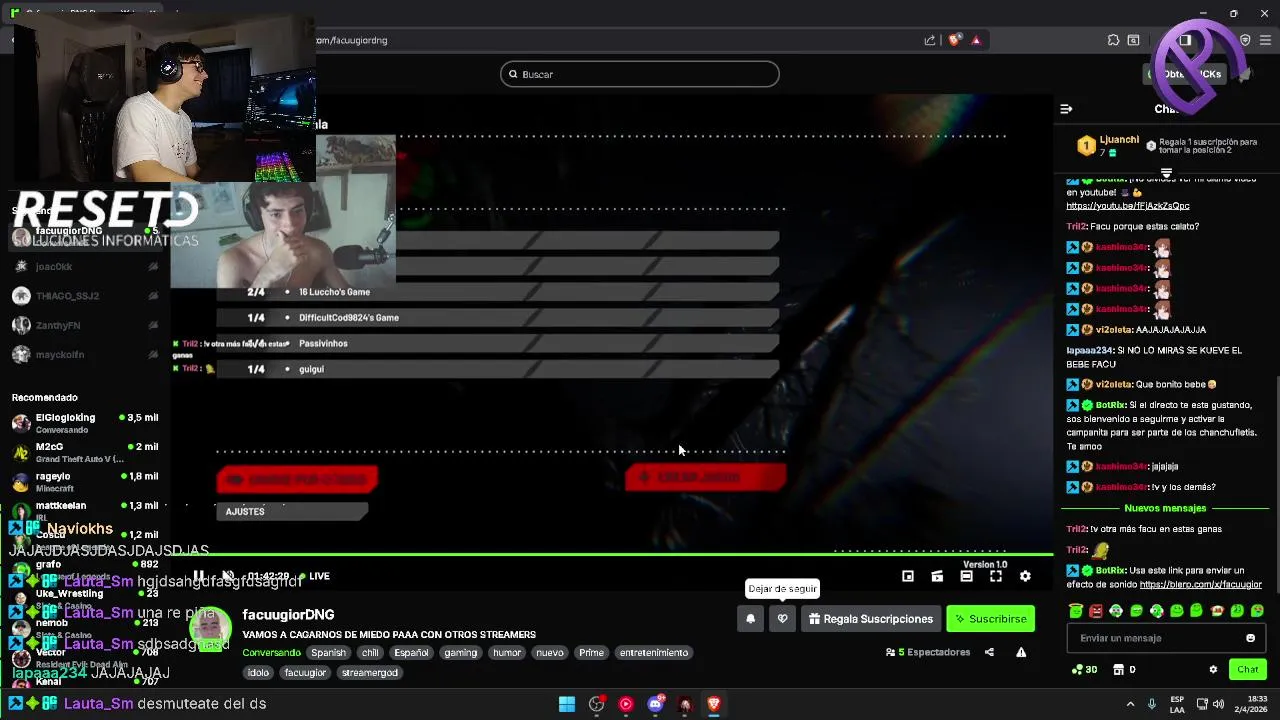Open channel points balance showing 30

pos(1084,670)
